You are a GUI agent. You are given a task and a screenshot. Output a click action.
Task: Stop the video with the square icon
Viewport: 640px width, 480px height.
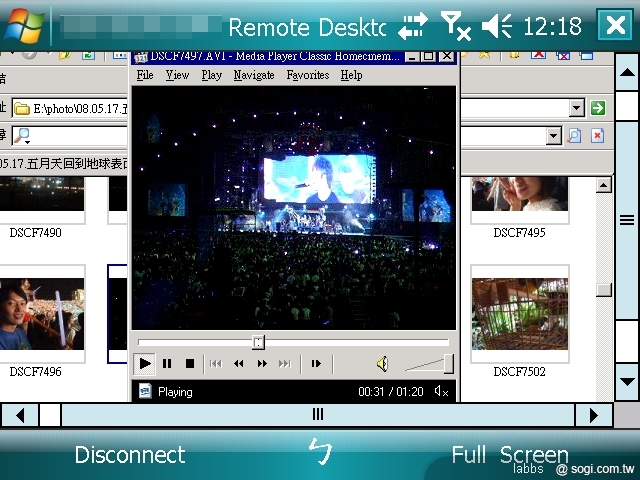(x=190, y=364)
